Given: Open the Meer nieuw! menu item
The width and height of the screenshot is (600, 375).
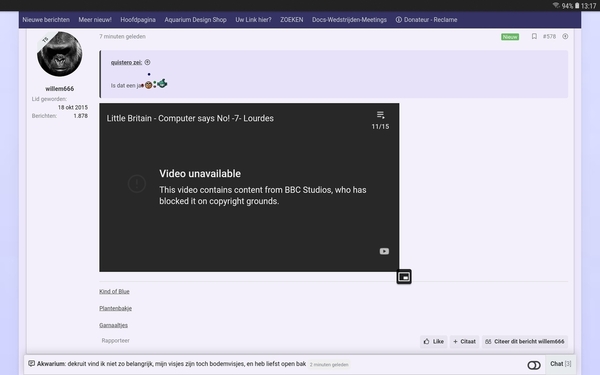Looking at the screenshot, I should [x=95, y=20].
